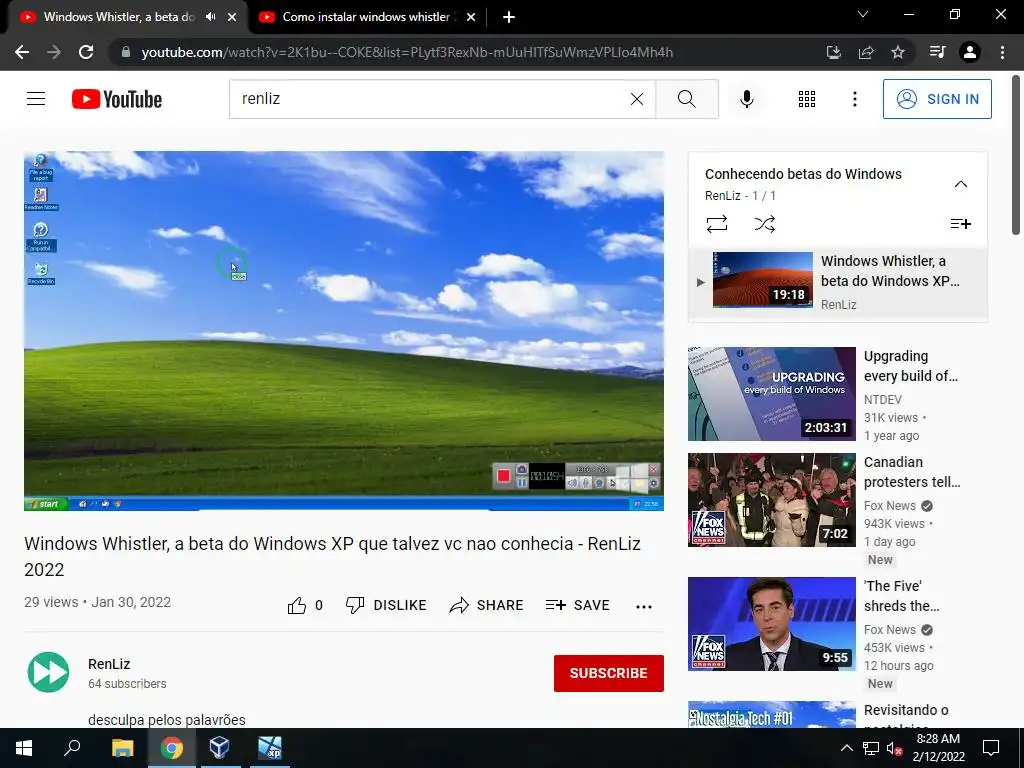Screen dimensions: 1024x768
Task: Open Chrome profile avatar
Action: 970,52
